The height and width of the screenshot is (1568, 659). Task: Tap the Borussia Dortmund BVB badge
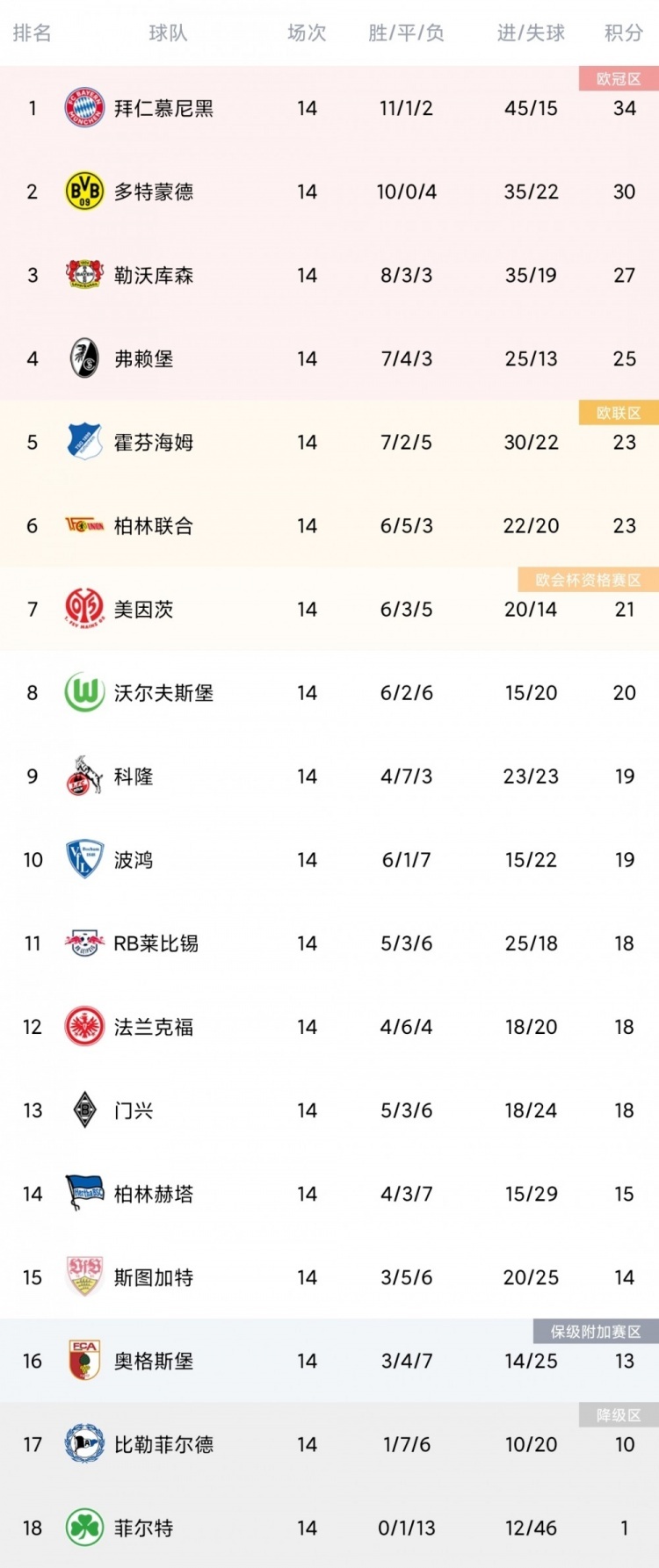tap(84, 191)
